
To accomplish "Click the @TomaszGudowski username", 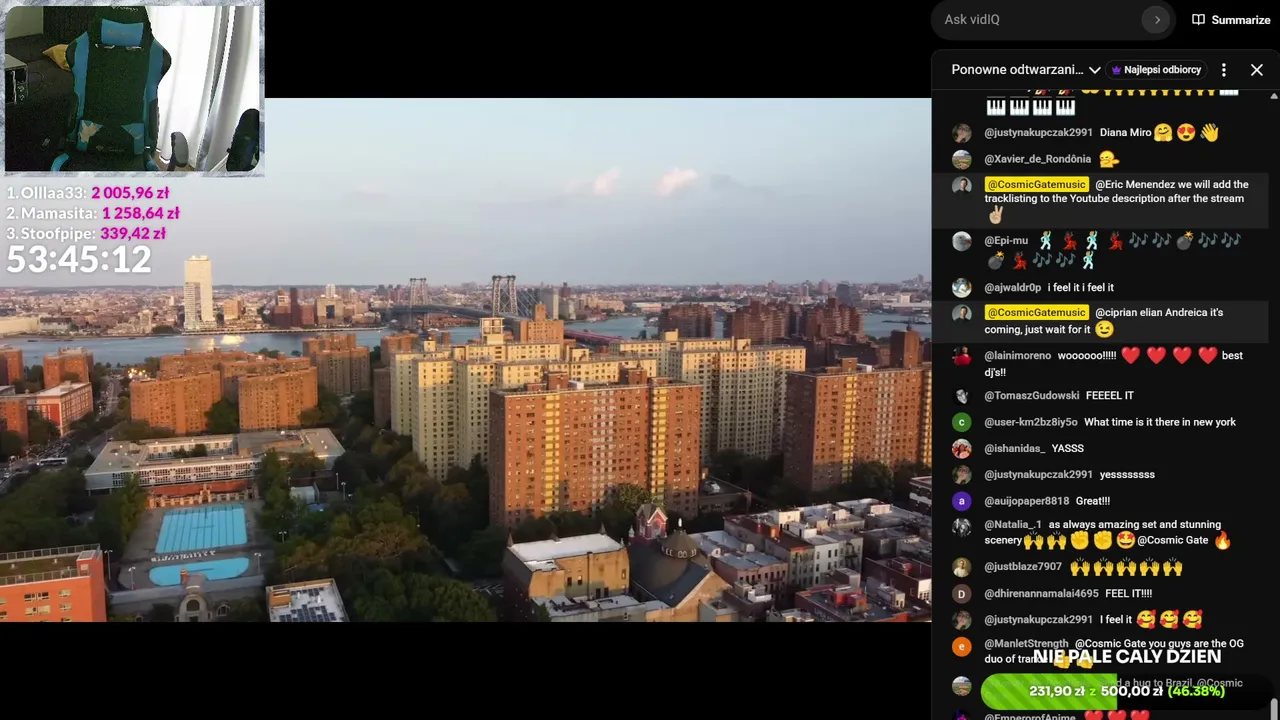I will coord(1032,396).
